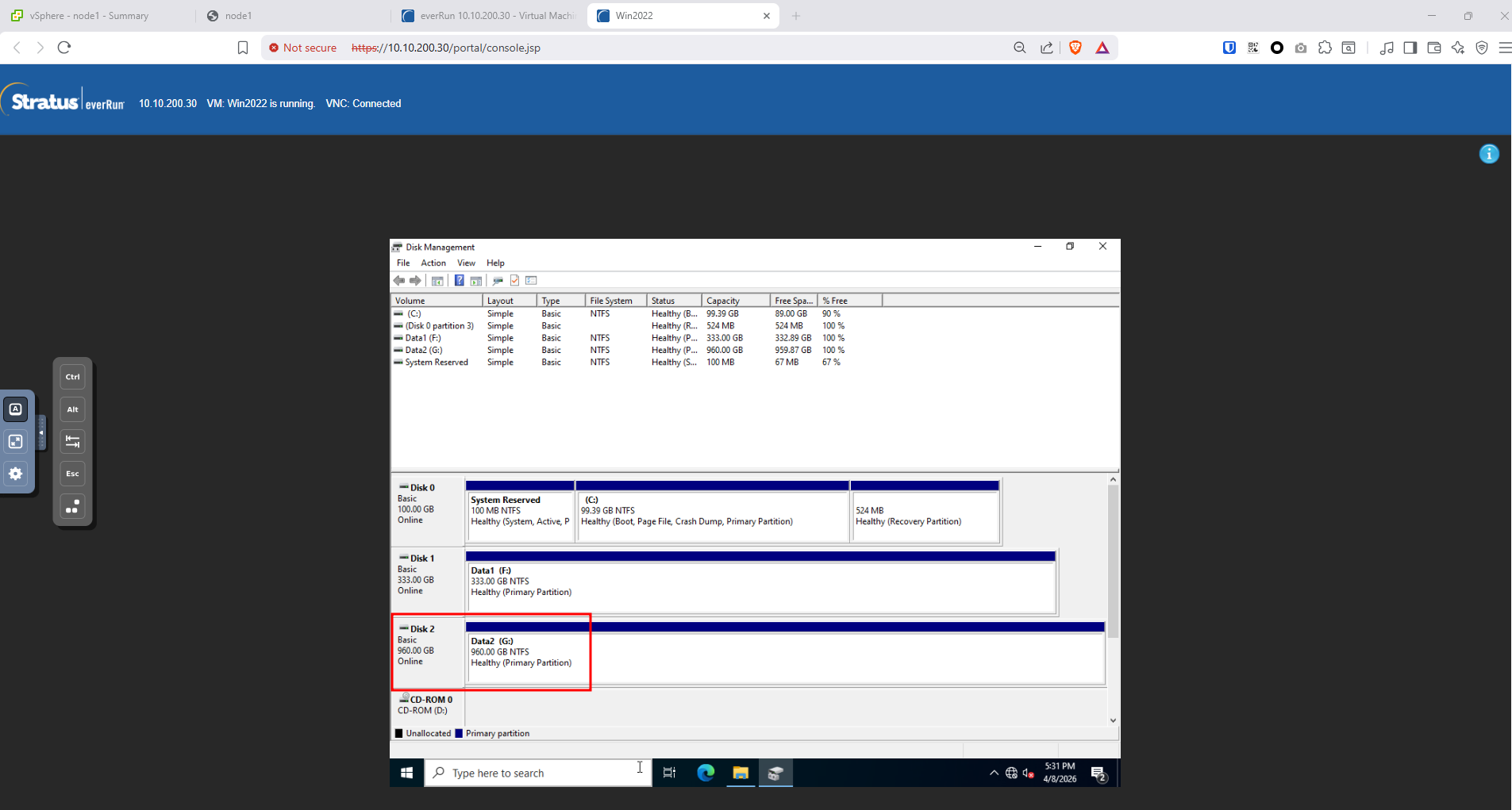Toggle the Ctrl modifier key
Screen dimensions: 1512x810
(x=72, y=377)
